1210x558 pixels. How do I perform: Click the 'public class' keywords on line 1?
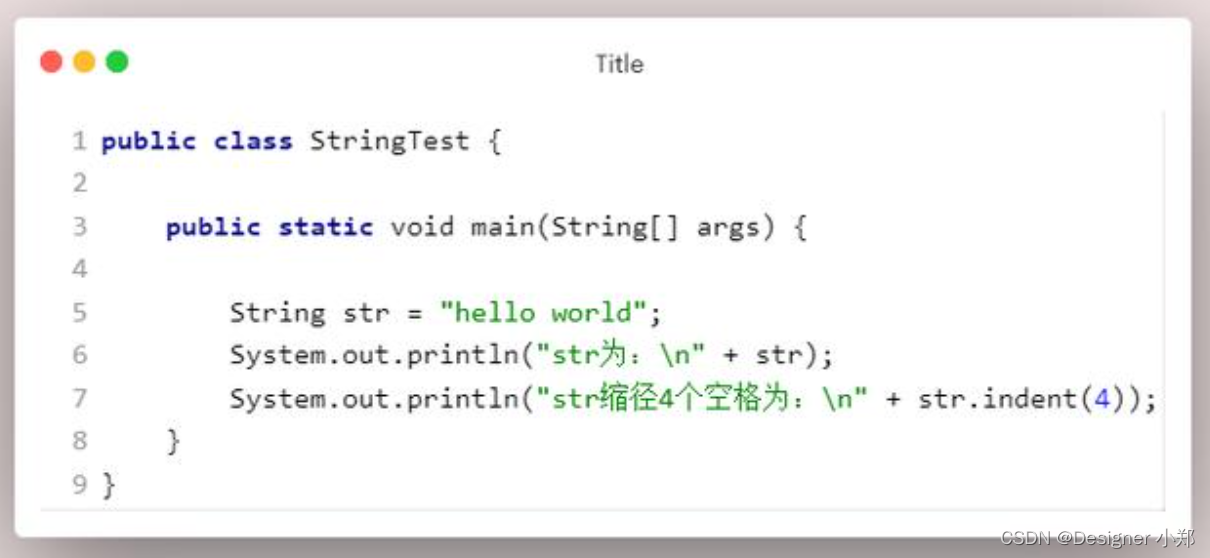[x=197, y=141]
